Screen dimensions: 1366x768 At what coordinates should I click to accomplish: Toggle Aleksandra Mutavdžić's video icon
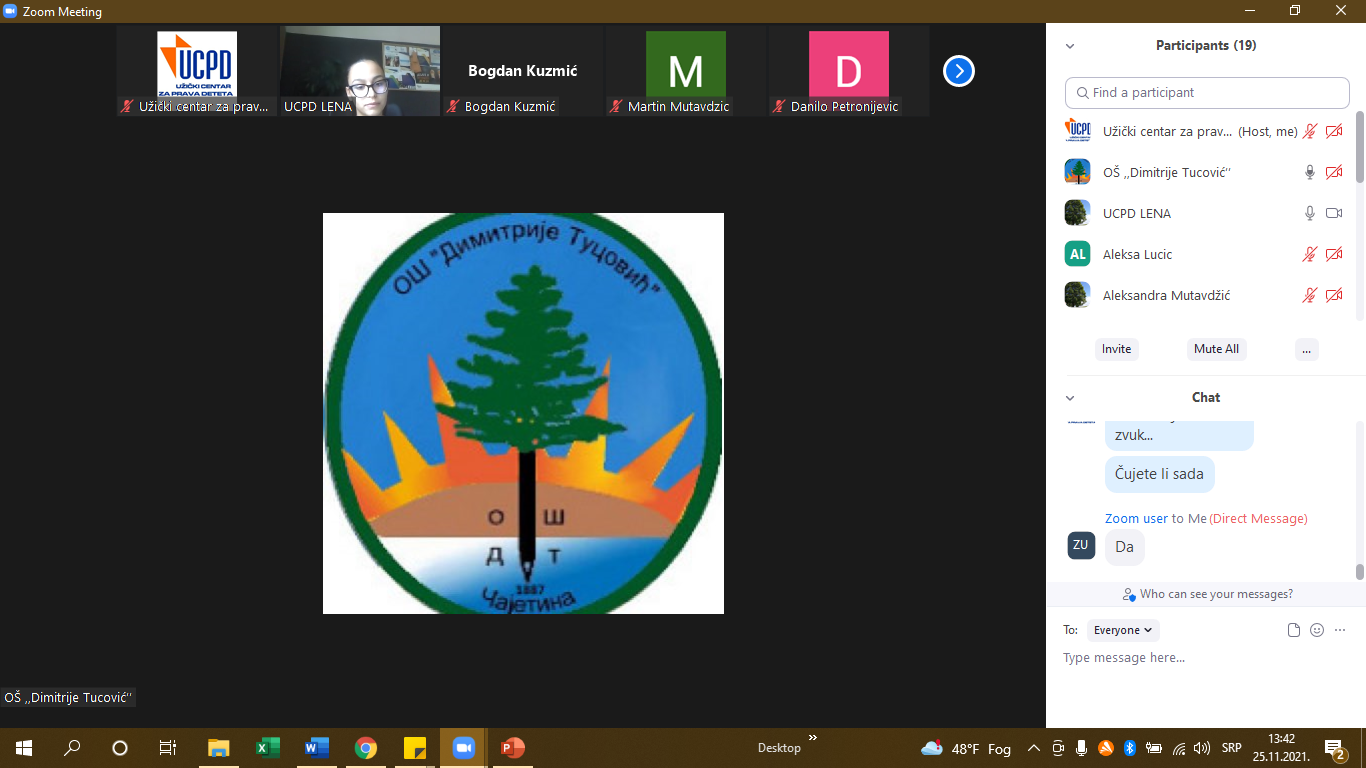1334,295
